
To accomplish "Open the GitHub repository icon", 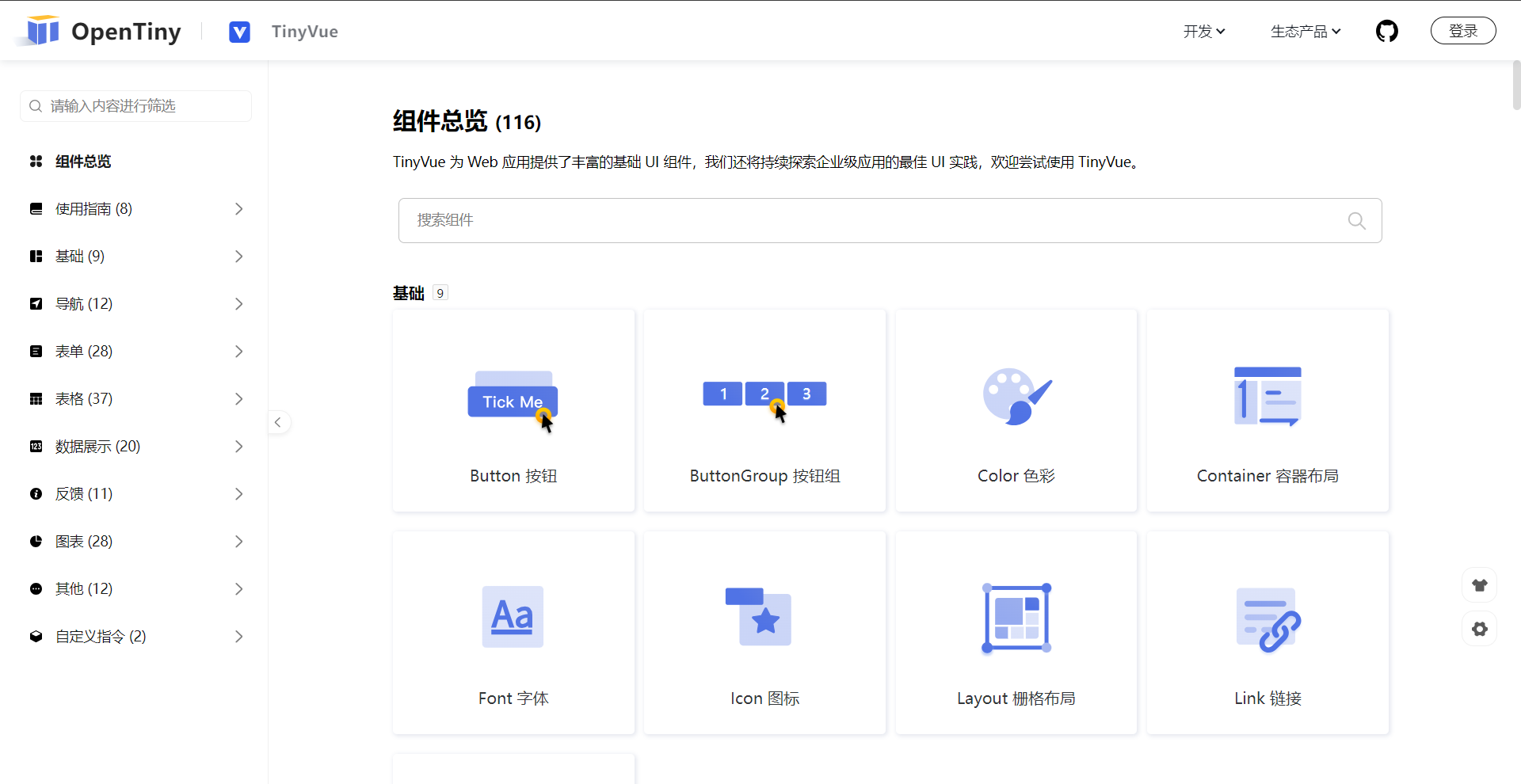I will coord(1387,31).
